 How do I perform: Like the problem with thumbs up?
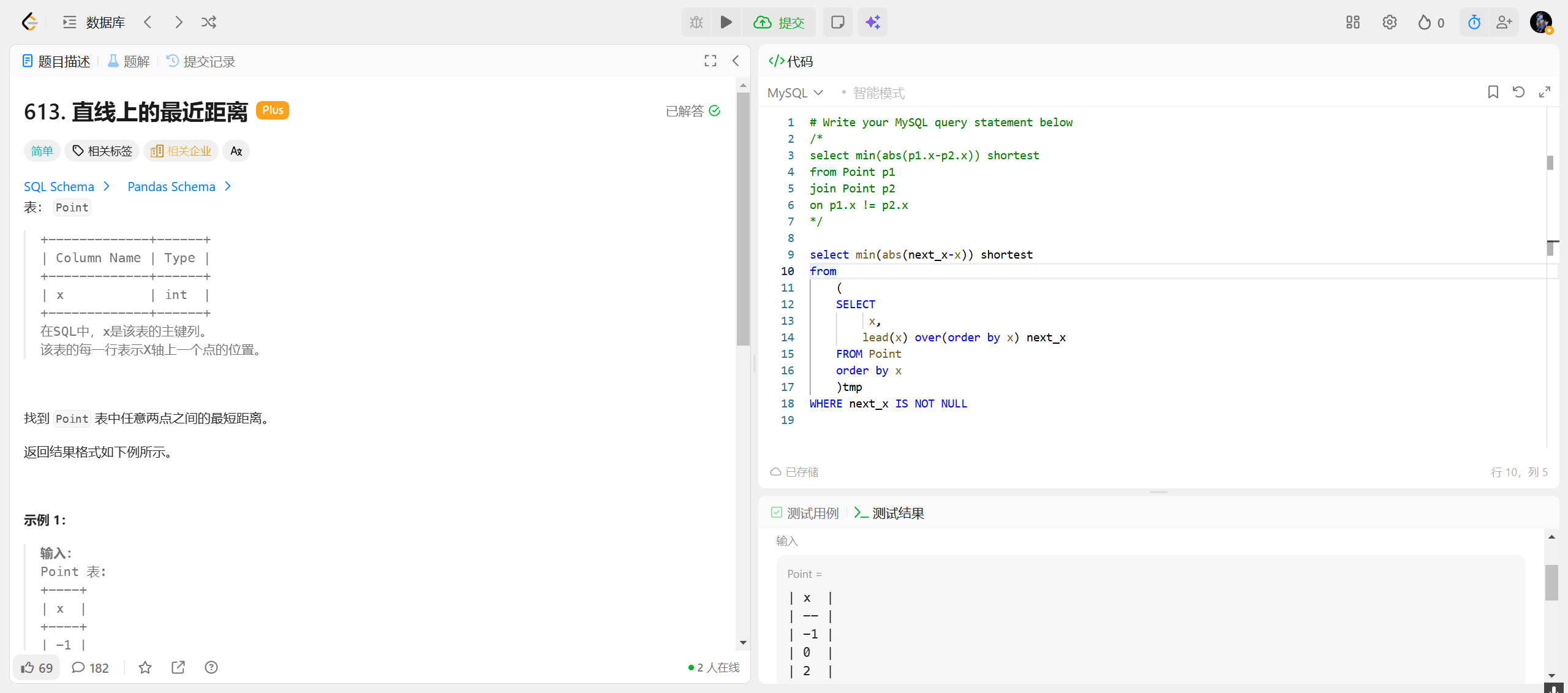pos(37,667)
